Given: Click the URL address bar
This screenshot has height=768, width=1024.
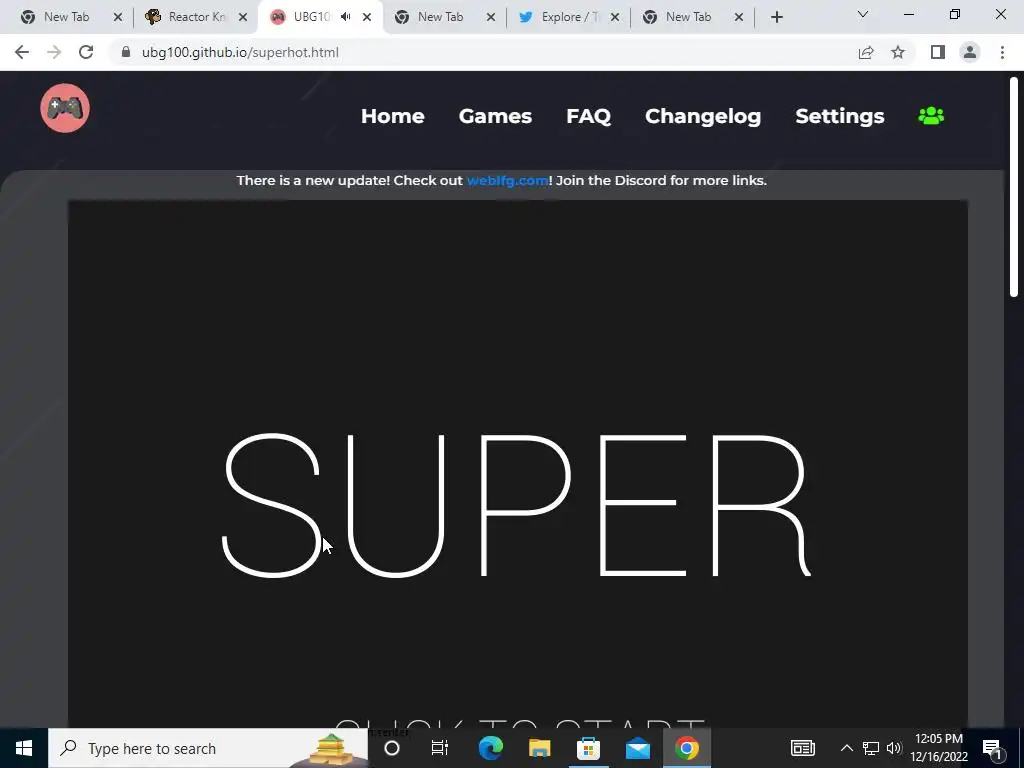Looking at the screenshot, I should pyautogui.click(x=483, y=52).
